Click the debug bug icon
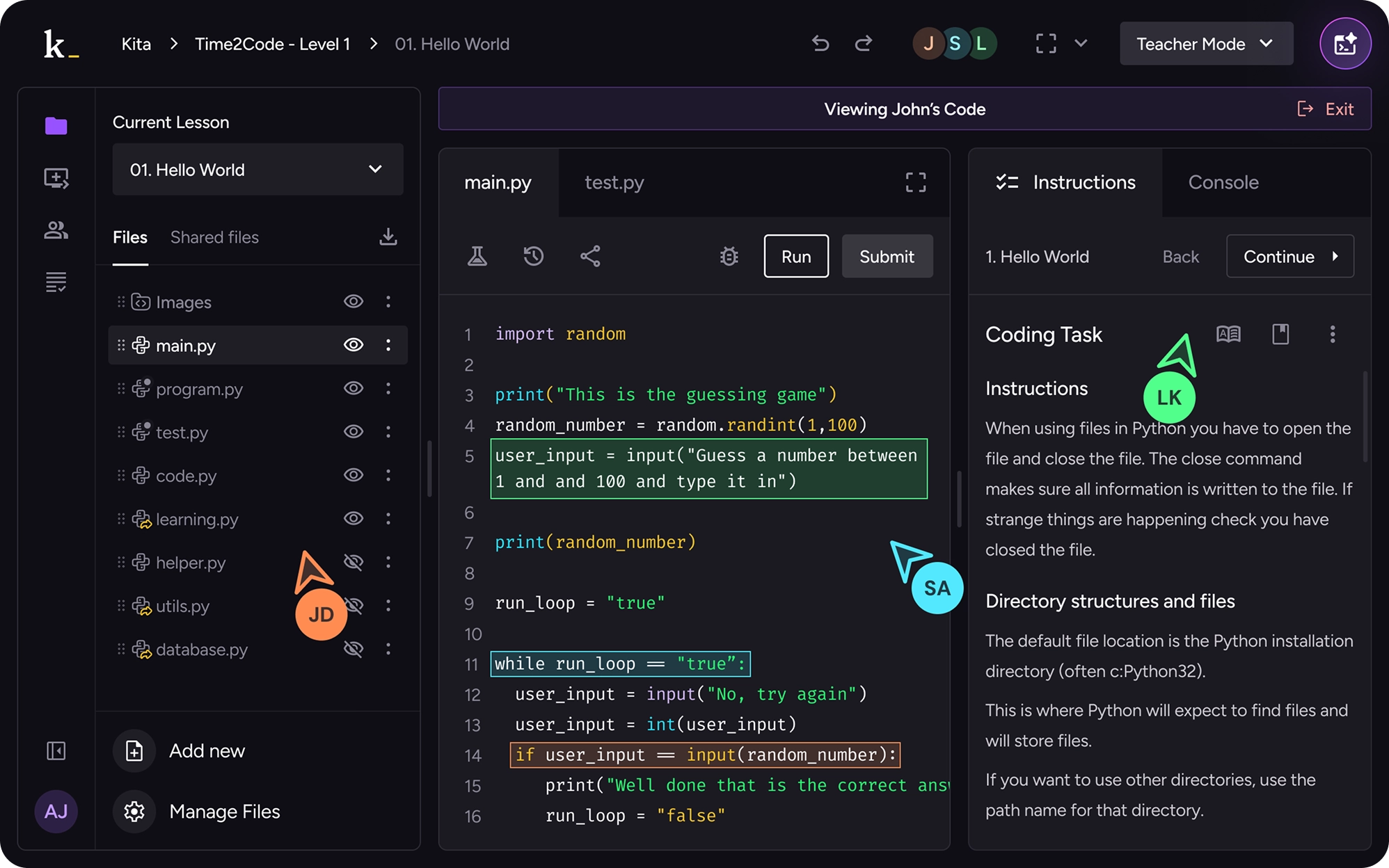The width and height of the screenshot is (1389, 868). [729, 257]
